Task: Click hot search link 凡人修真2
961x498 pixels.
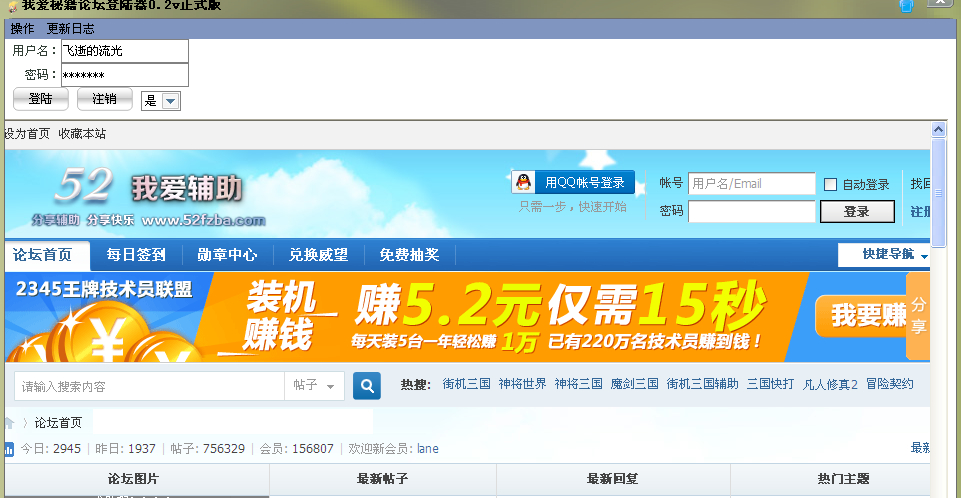Action: 830,384
